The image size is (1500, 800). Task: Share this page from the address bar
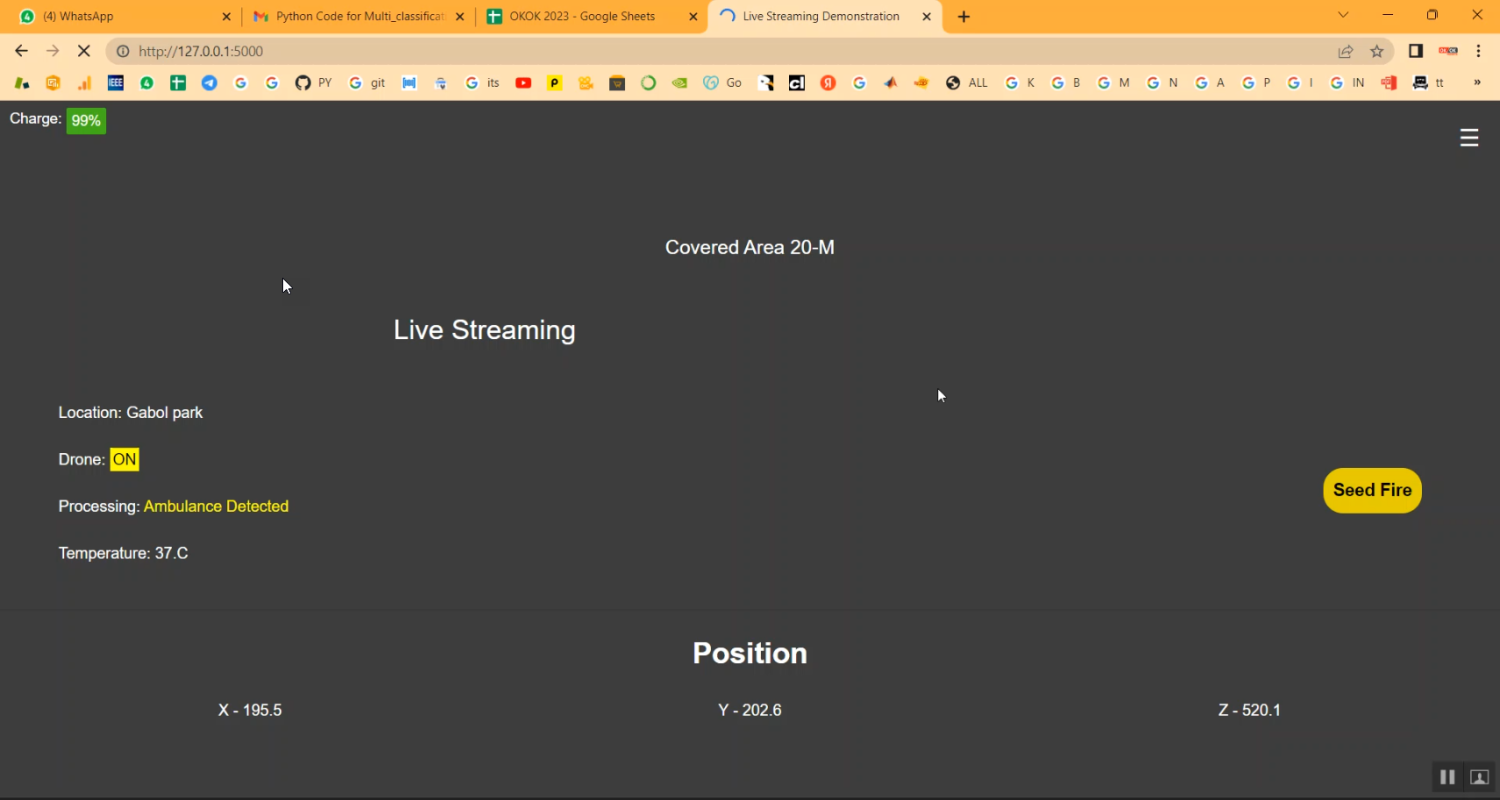[x=1346, y=51]
